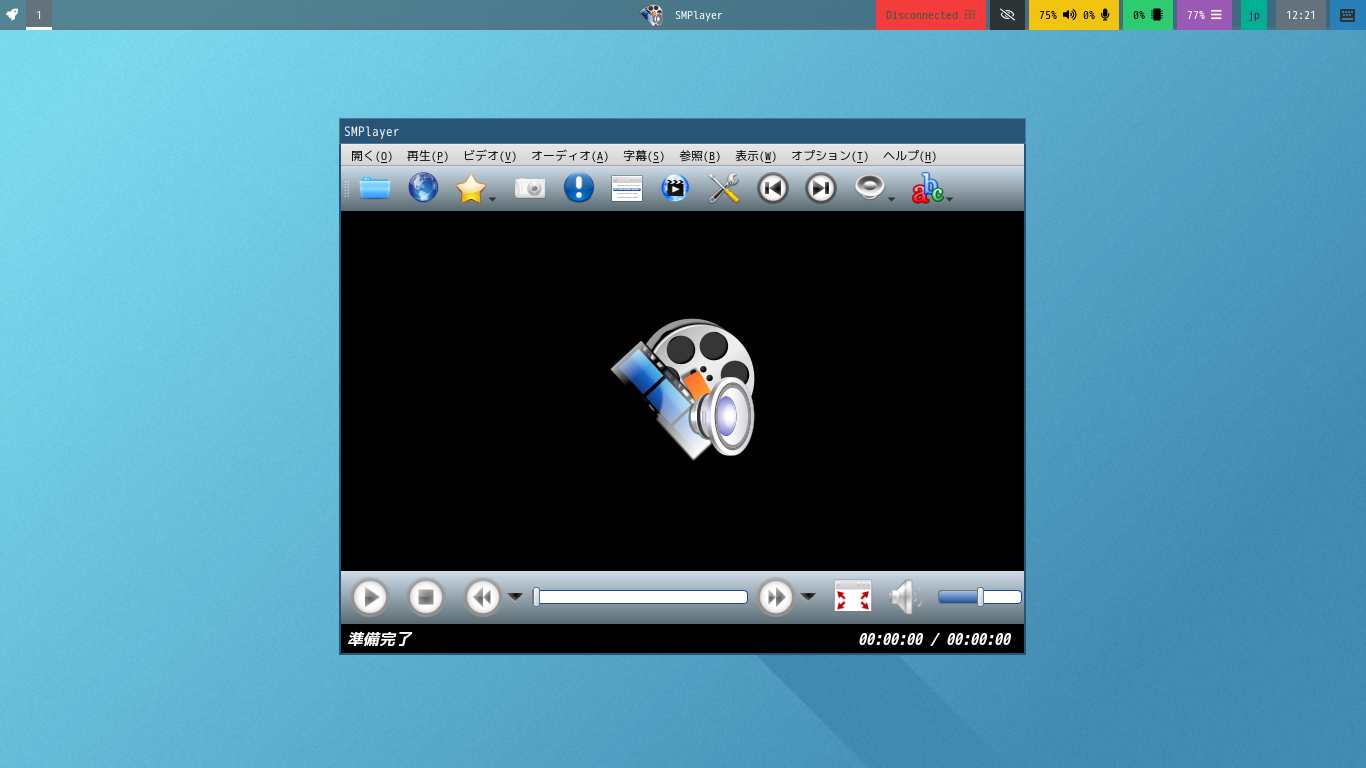Click the SMPlayer logo in video area
The width and height of the screenshot is (1366, 768).
(684, 389)
